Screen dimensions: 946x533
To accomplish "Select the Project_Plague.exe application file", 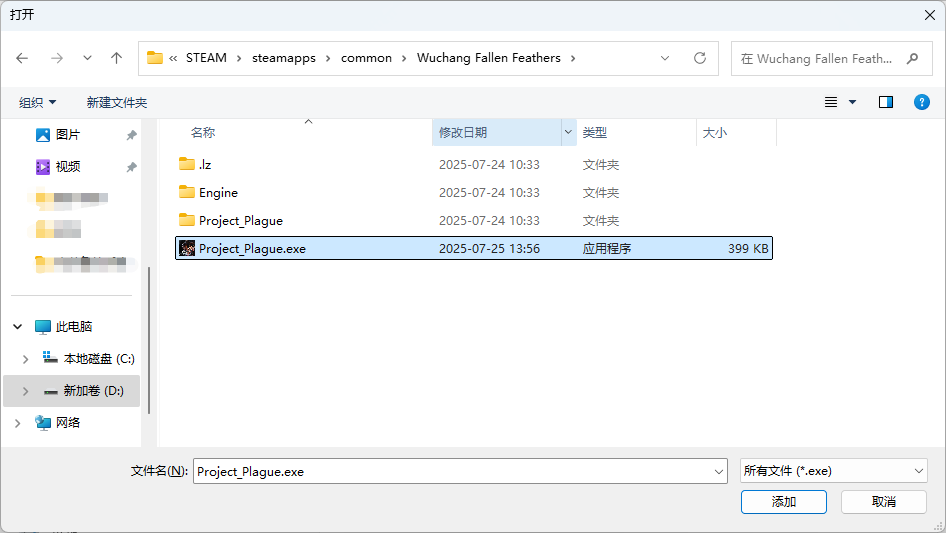I will coord(252,248).
